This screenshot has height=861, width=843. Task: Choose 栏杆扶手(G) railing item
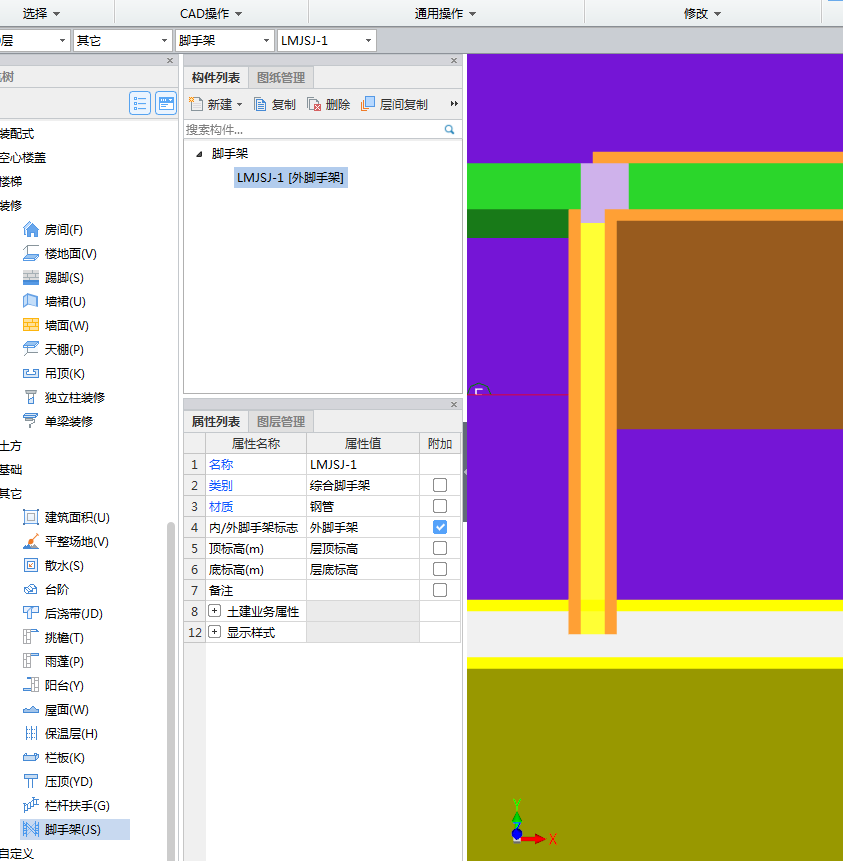(76, 806)
